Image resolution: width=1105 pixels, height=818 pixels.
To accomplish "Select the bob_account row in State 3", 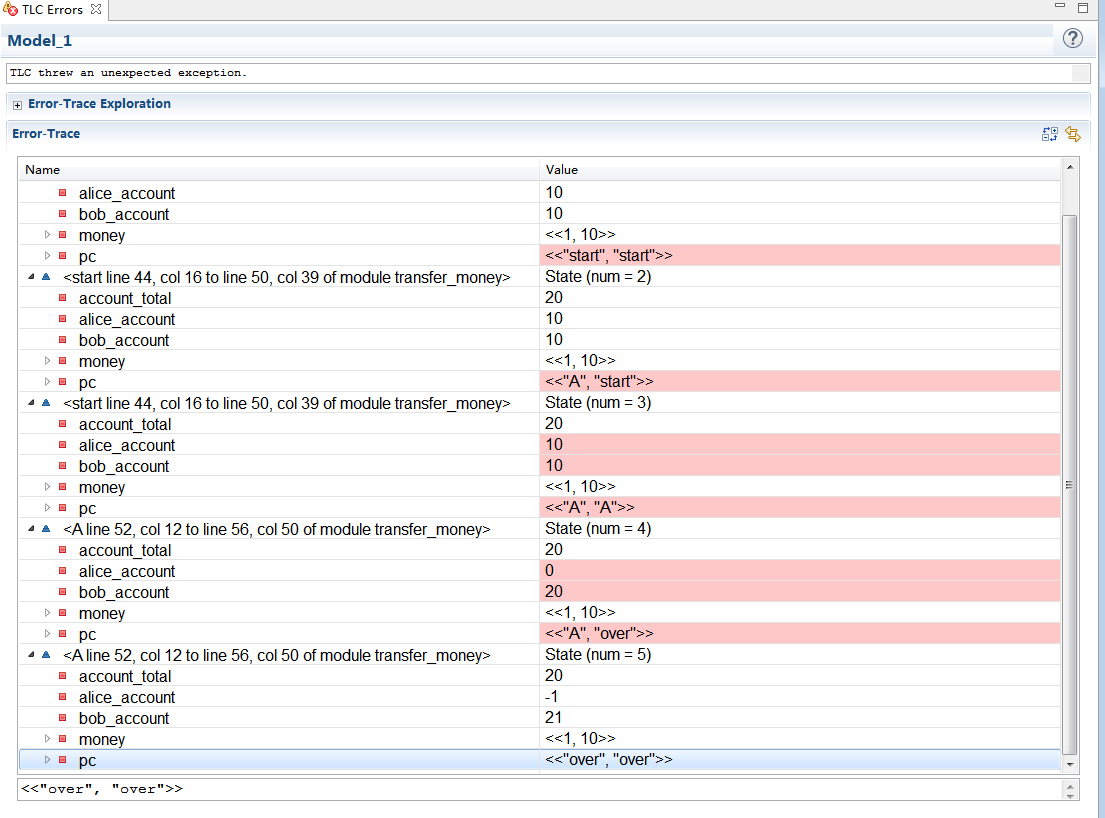I will [539, 466].
